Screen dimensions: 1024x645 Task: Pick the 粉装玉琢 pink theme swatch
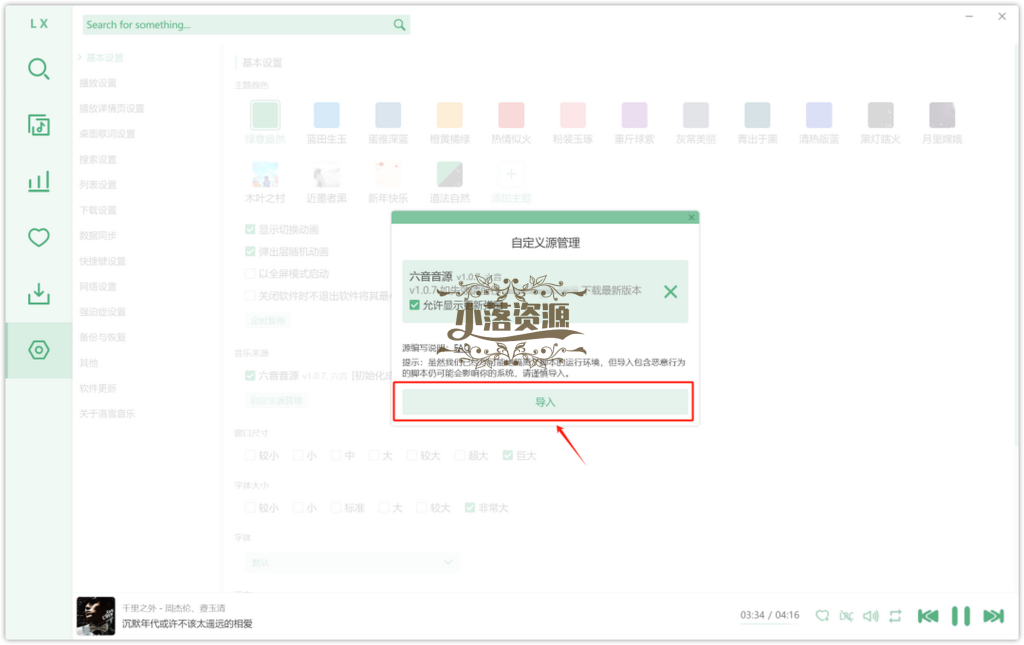click(573, 115)
